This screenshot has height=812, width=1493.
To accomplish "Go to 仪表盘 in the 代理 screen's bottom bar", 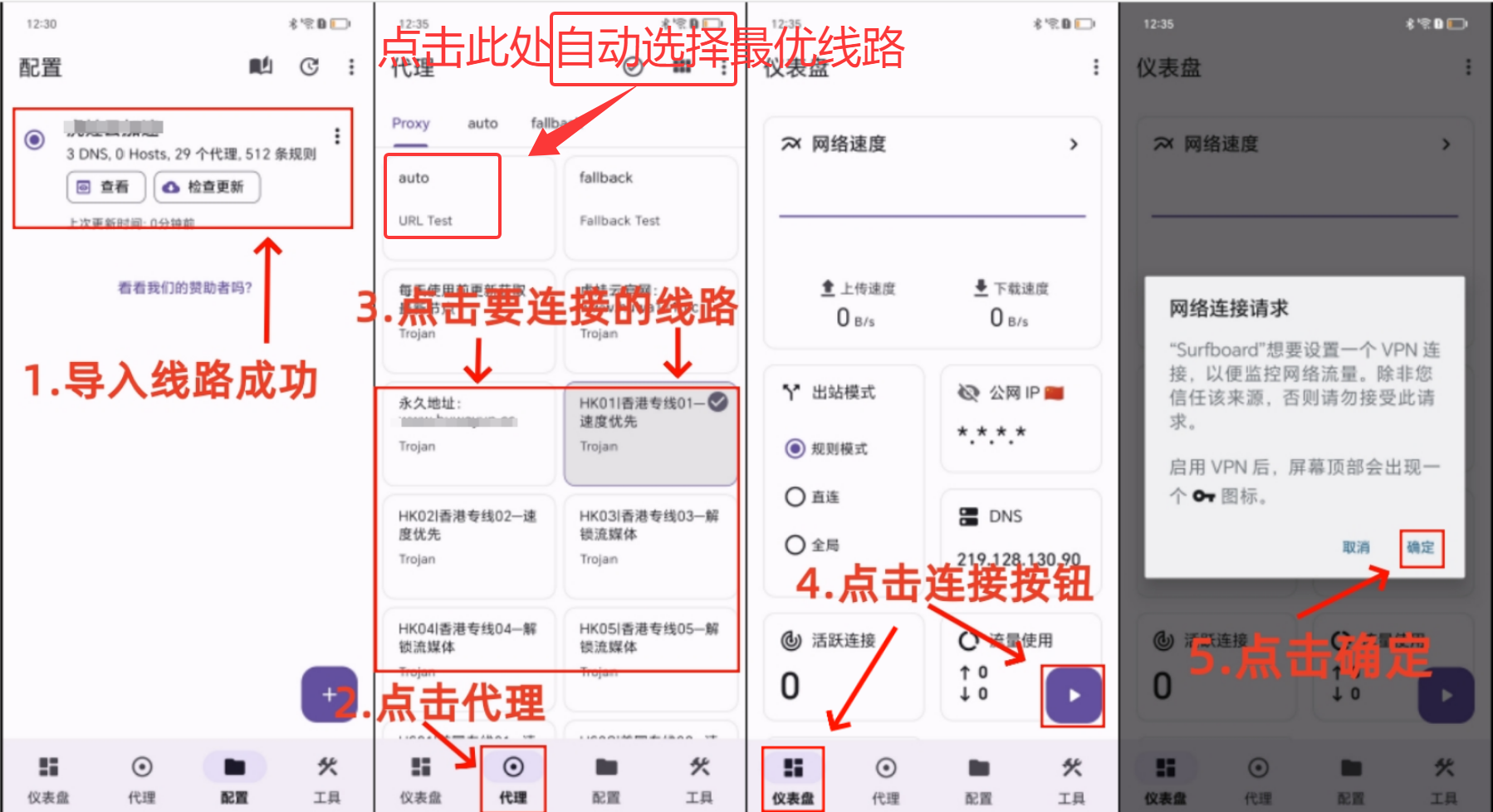I will click(x=421, y=780).
